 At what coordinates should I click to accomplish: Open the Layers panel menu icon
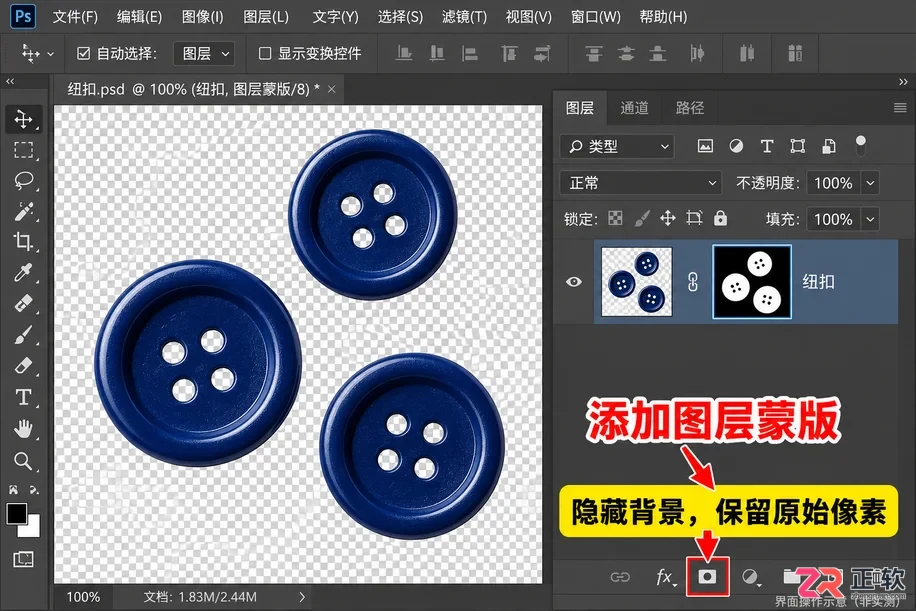900,107
